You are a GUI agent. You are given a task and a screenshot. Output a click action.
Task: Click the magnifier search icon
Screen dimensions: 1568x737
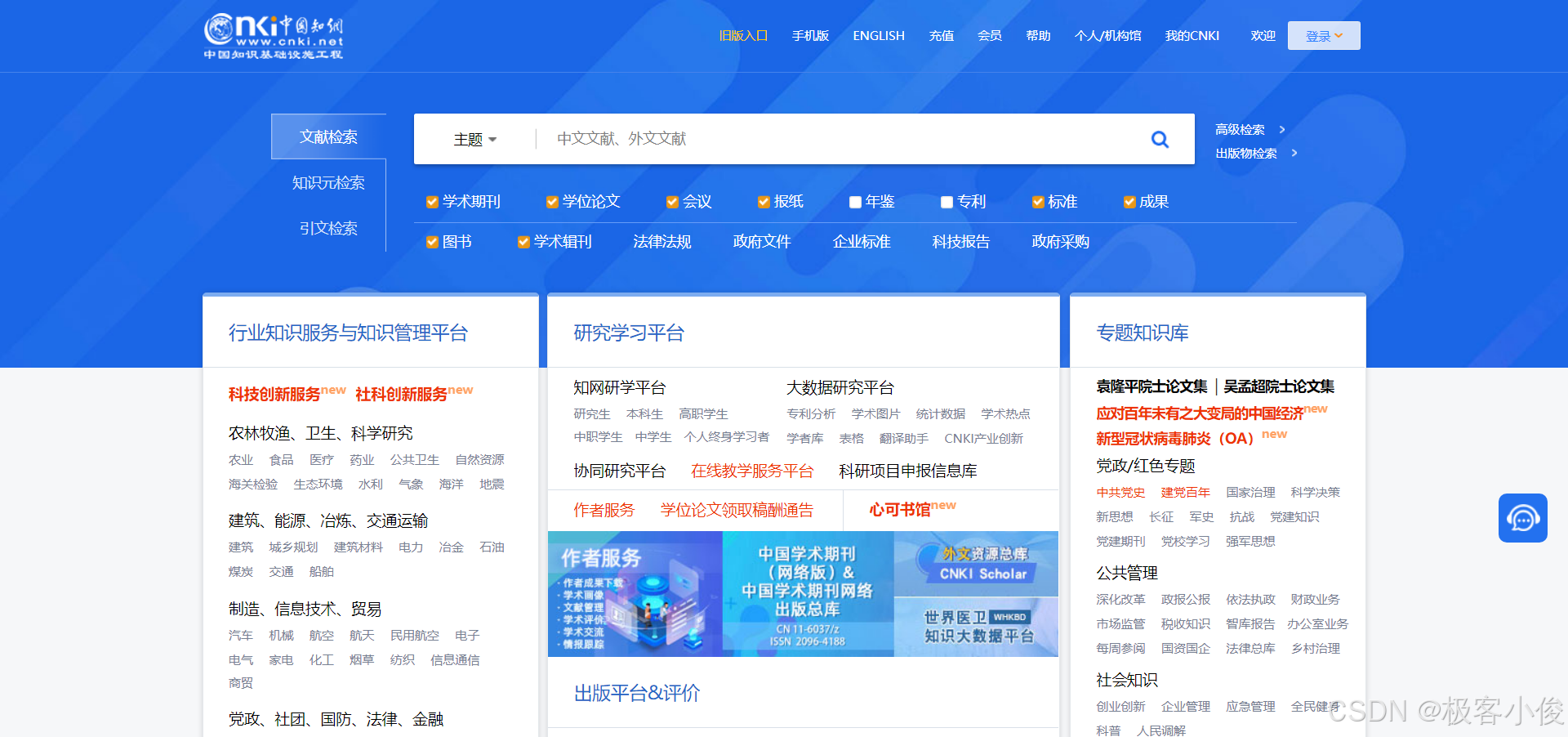pyautogui.click(x=1160, y=140)
